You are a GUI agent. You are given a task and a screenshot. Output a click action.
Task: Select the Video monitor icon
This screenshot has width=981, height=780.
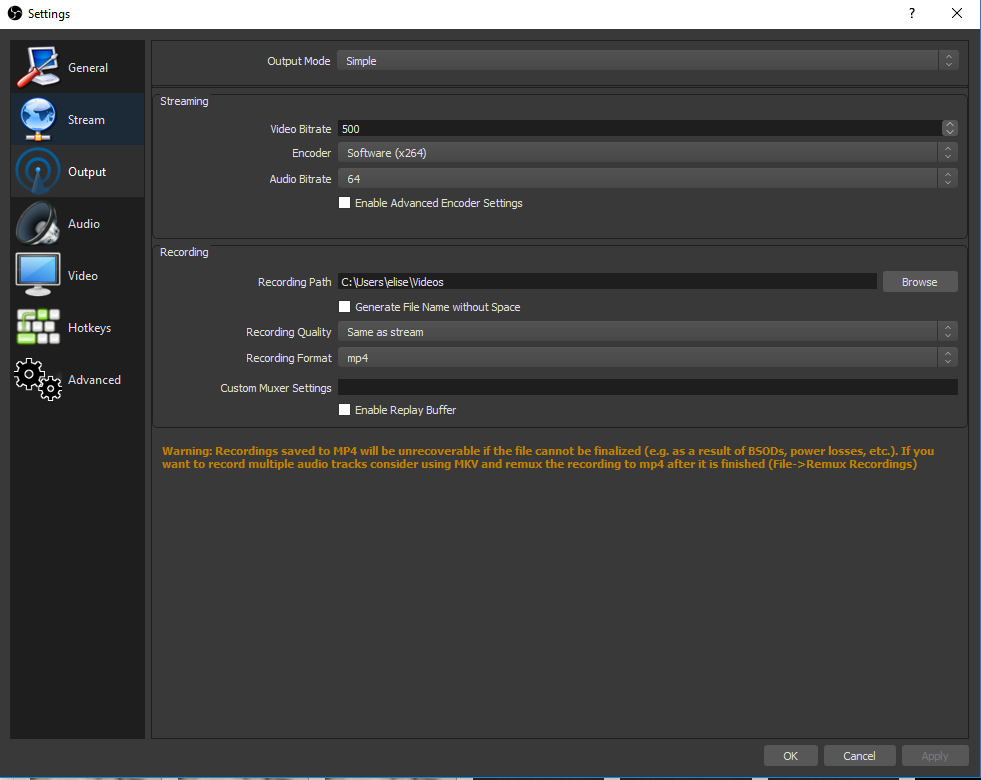click(38, 275)
